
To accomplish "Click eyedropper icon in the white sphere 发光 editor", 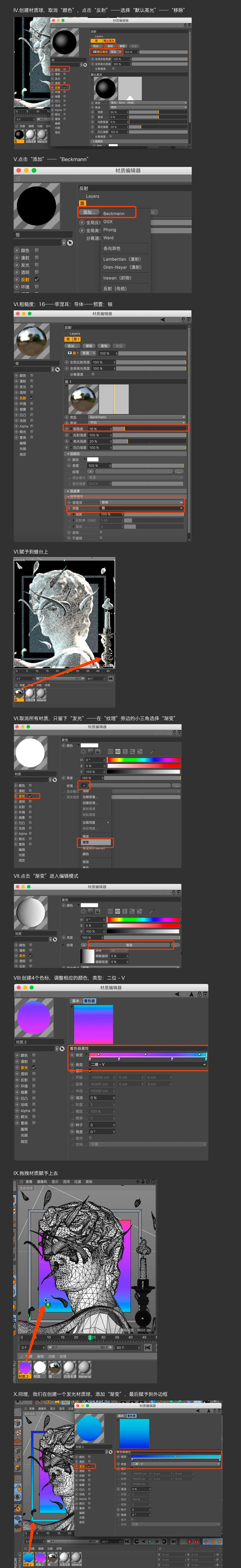I will point(152,751).
